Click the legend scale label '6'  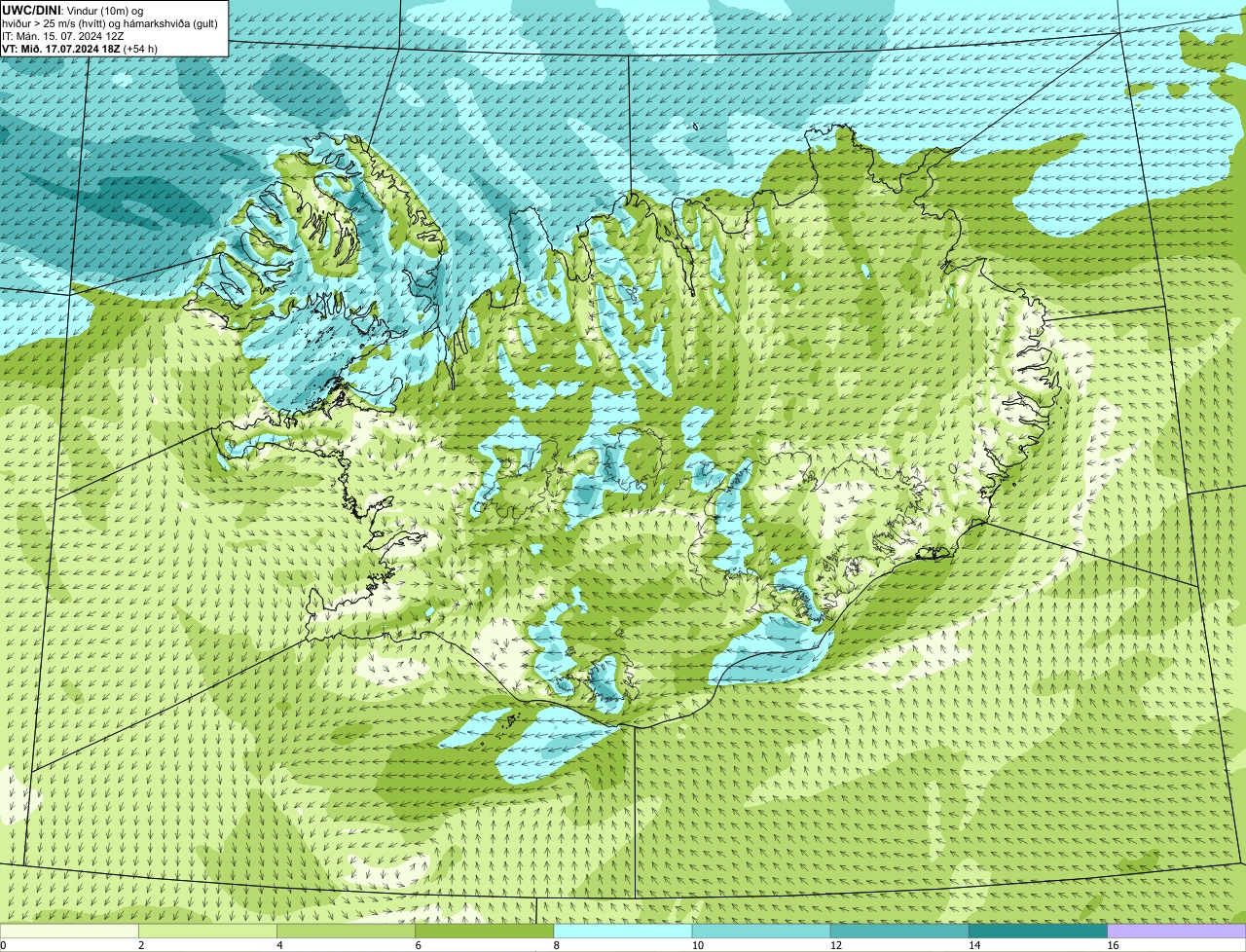pyautogui.click(x=418, y=945)
